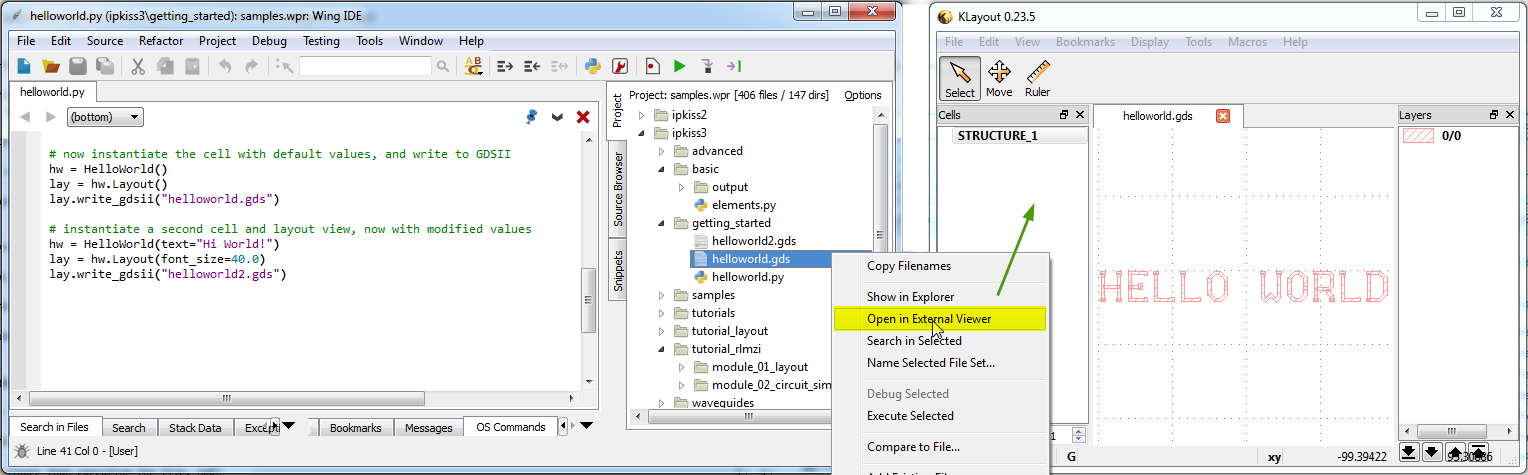The image size is (1528, 475).
Task: Open the Source Browser side tab
Action: [617, 189]
